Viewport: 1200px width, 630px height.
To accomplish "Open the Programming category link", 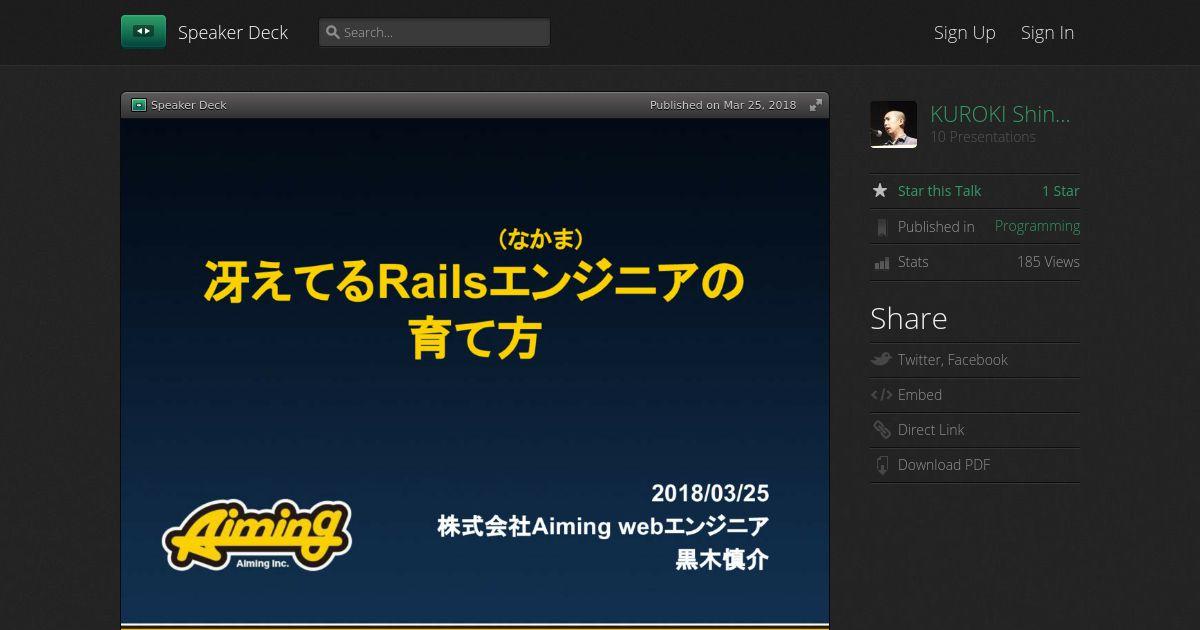I will click(x=1037, y=226).
